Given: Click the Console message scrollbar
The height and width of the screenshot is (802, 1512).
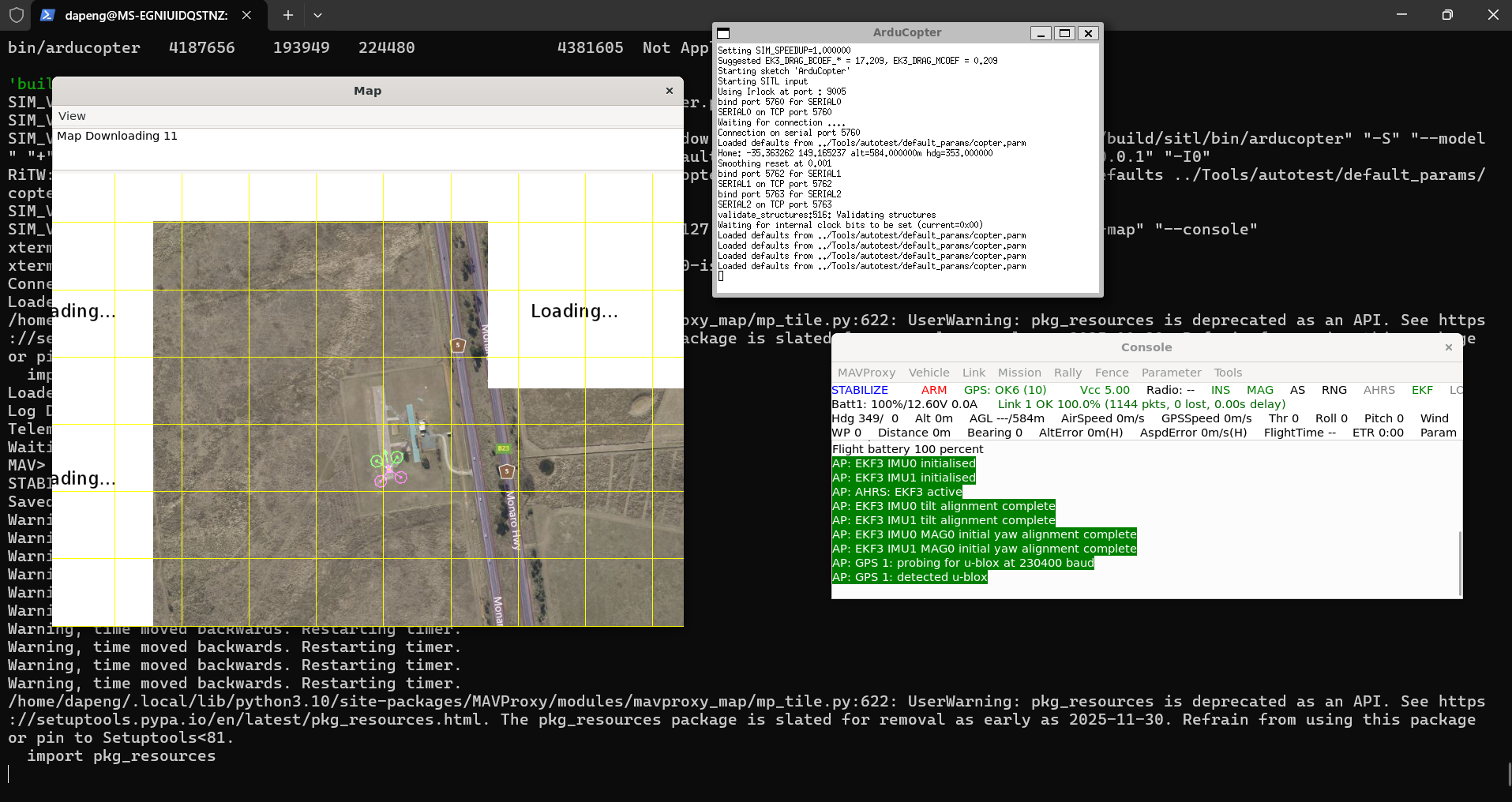Looking at the screenshot, I should point(1459,562).
